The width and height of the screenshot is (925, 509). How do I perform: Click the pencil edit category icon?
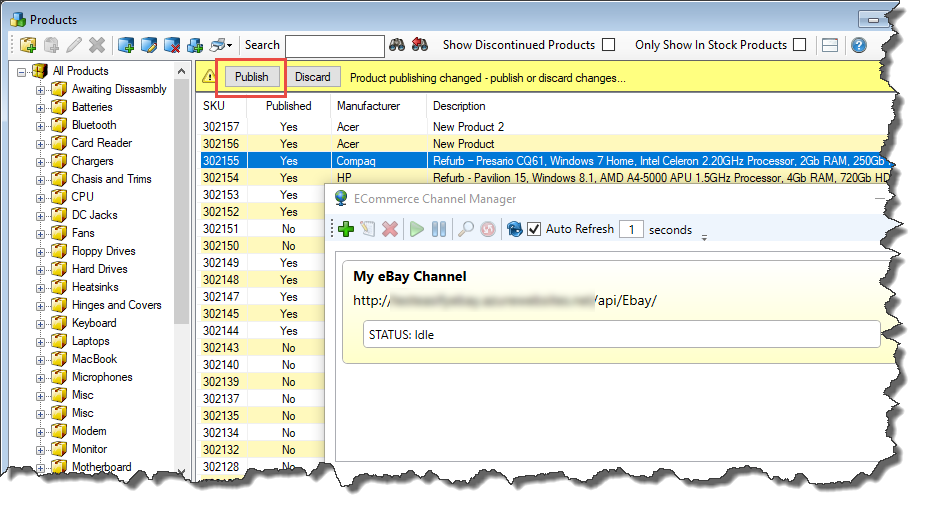[x=74, y=45]
